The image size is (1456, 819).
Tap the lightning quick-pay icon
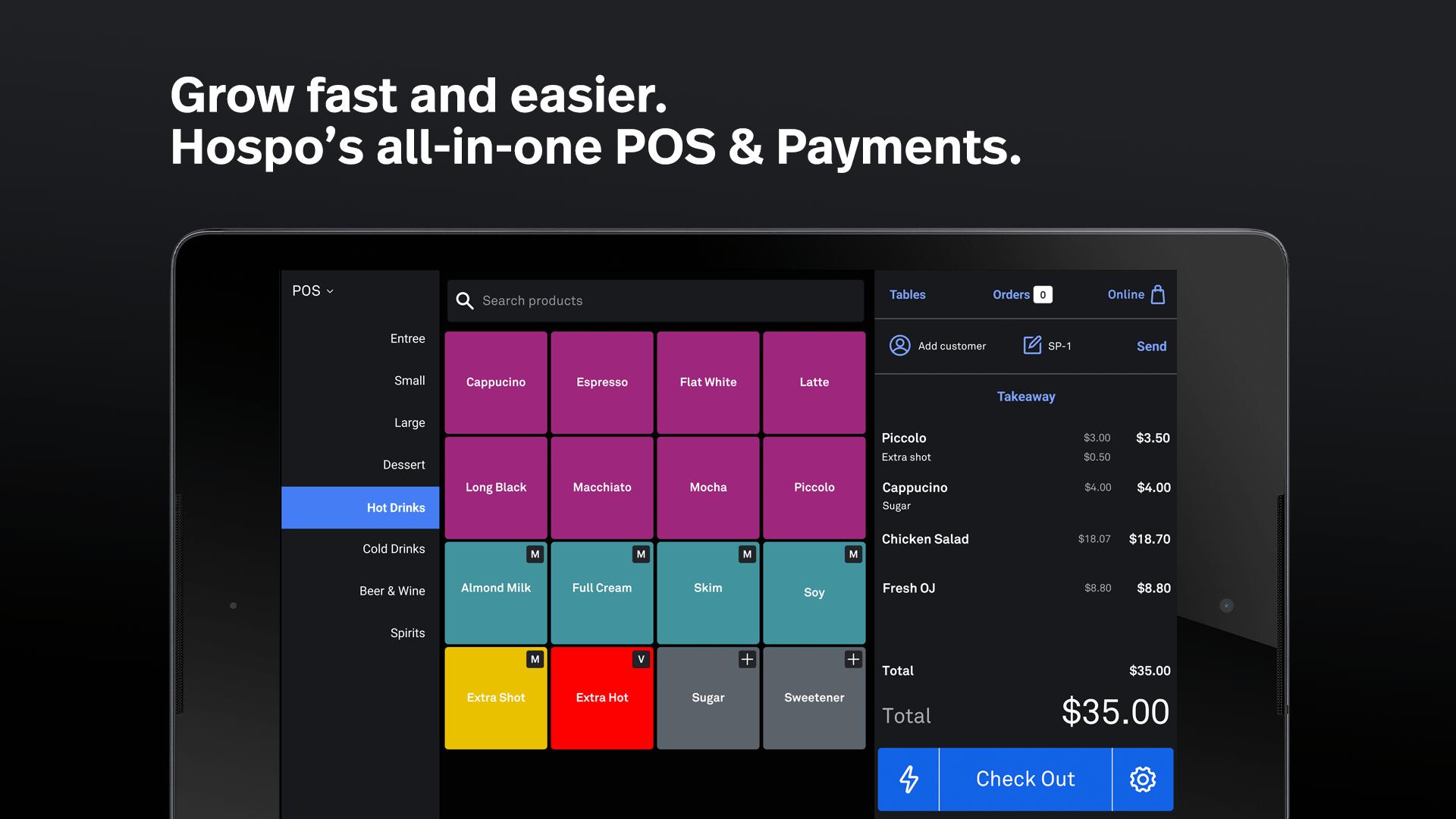908,779
